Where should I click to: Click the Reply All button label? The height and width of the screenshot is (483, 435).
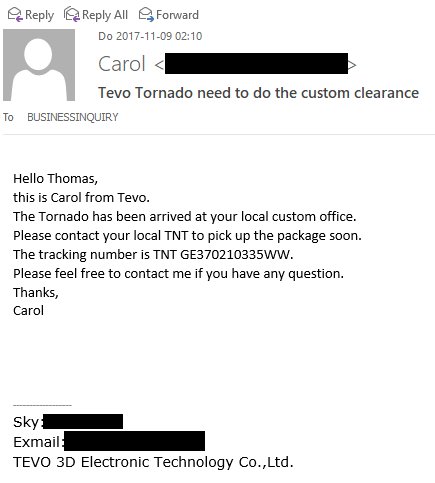click(105, 15)
